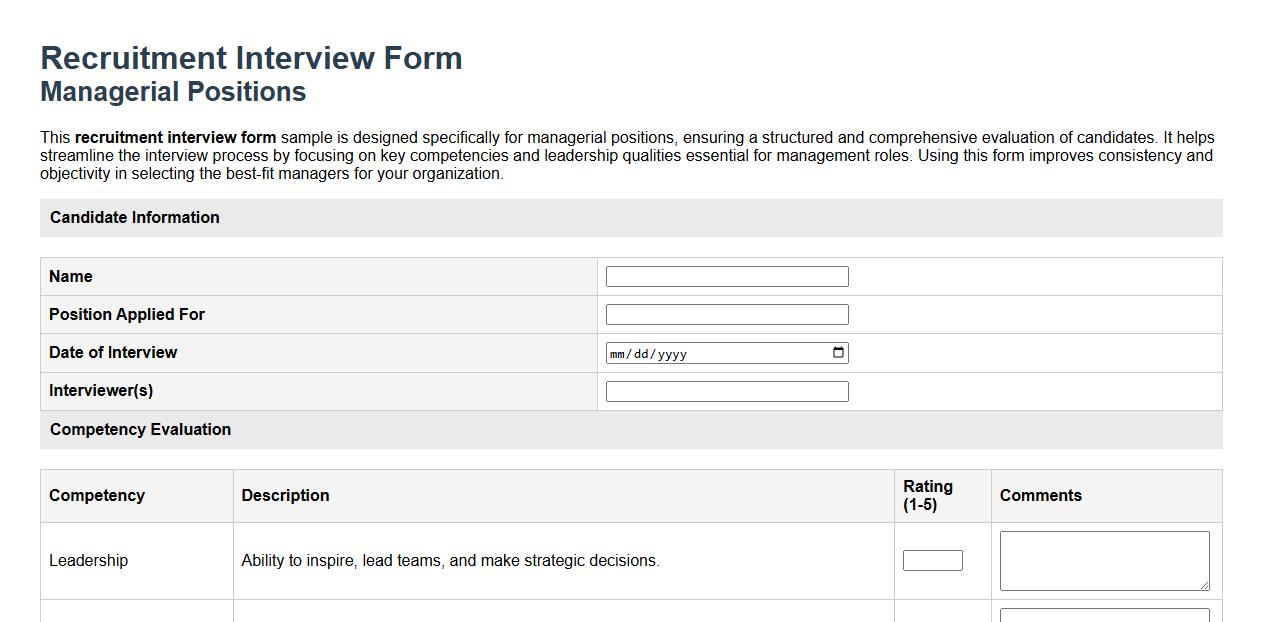Click the Name input field
1263x622 pixels.
point(725,276)
